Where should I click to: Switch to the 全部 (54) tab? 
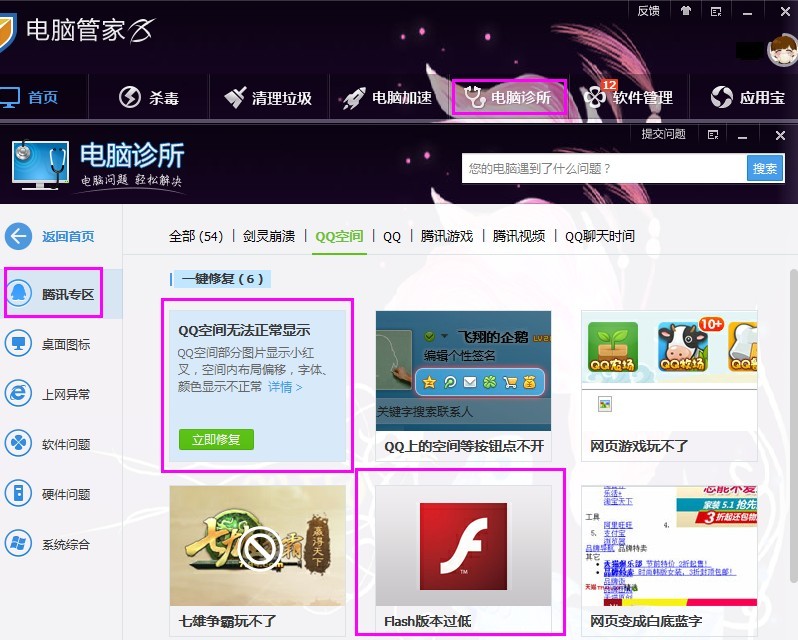tap(196, 236)
